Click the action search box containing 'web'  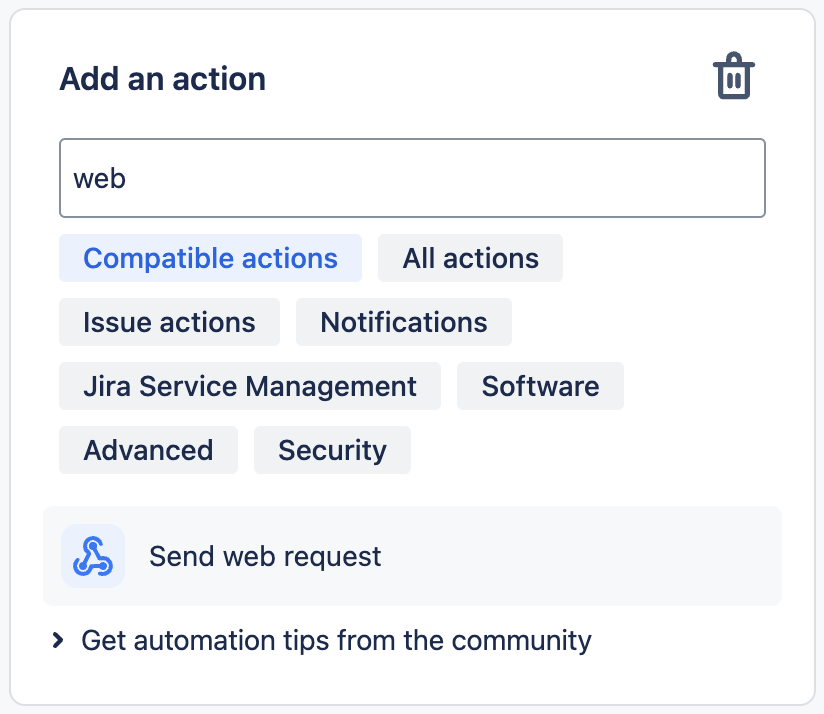412,178
